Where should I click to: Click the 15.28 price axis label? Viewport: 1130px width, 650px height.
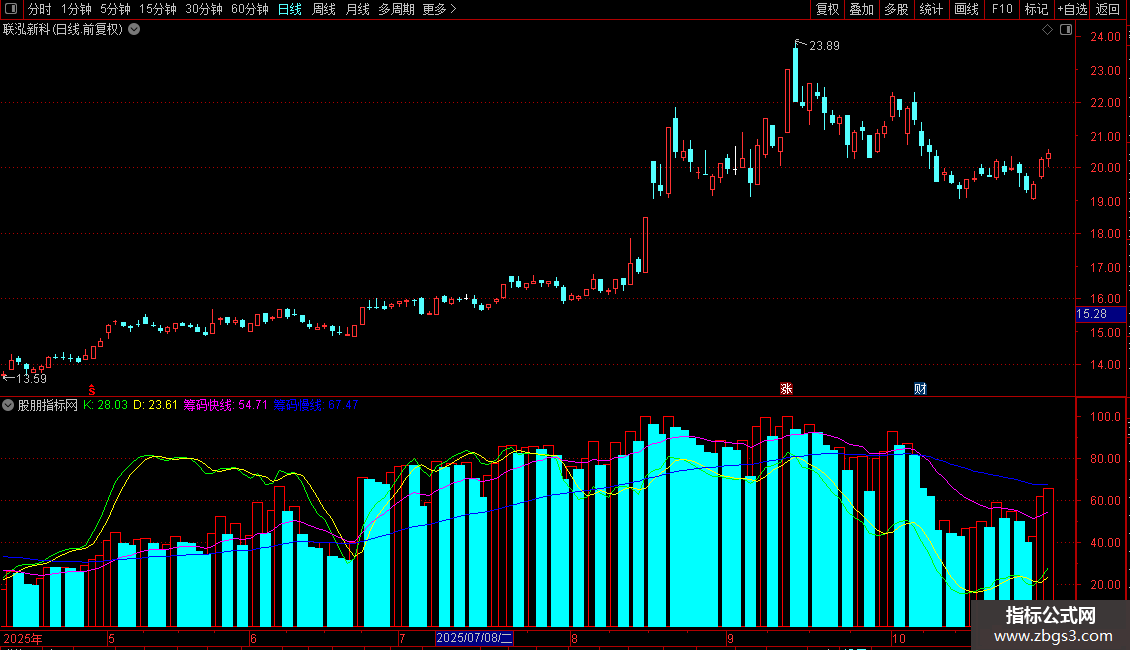tap(1100, 314)
